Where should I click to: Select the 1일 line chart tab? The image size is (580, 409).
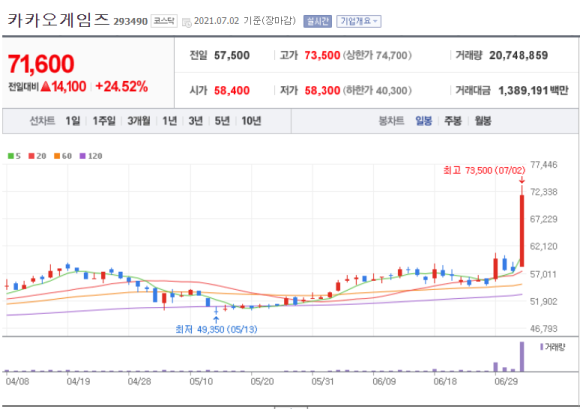pos(72,121)
